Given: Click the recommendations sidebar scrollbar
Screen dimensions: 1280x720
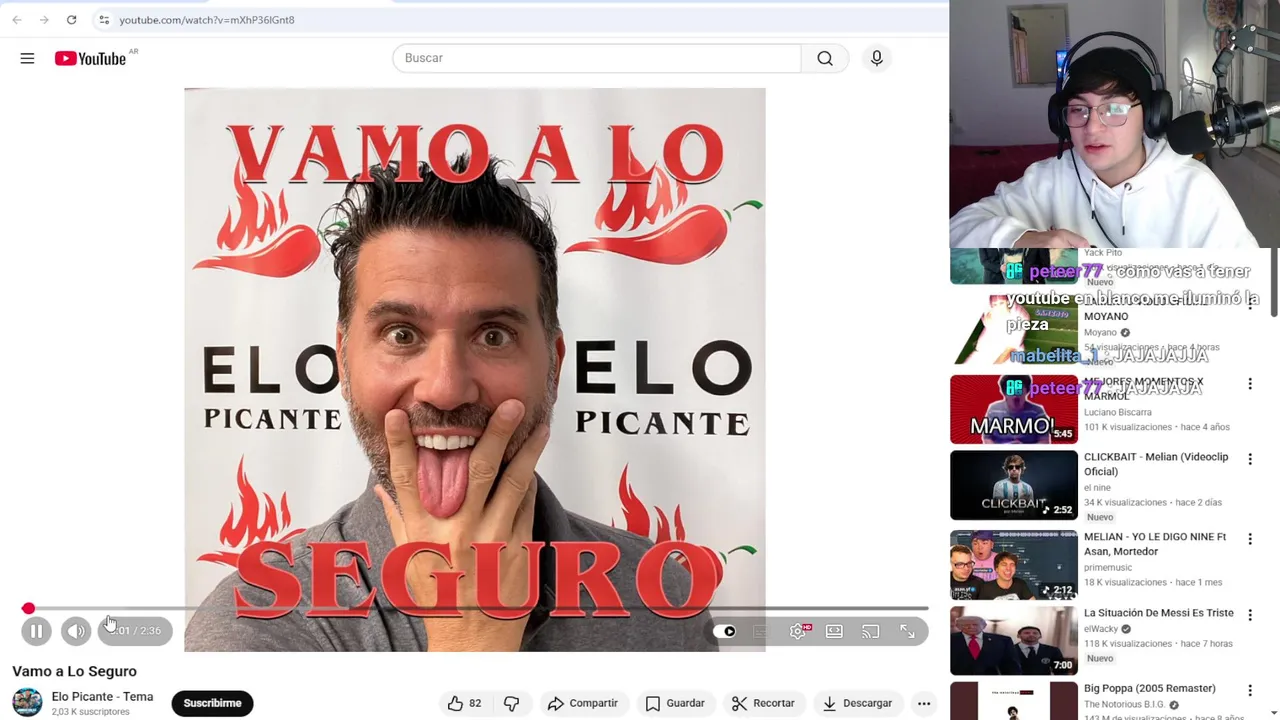Looking at the screenshot, I should click(x=1275, y=283).
